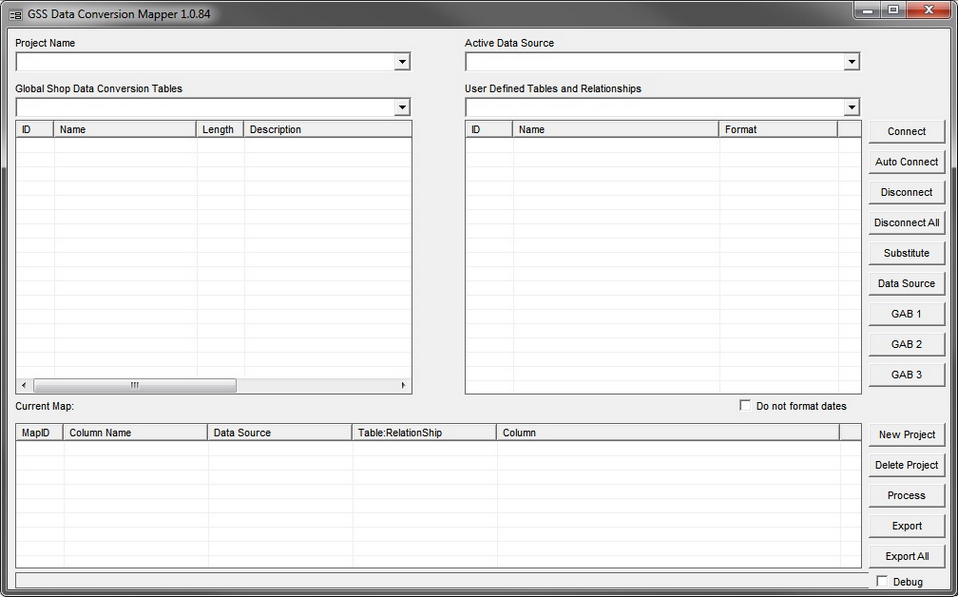This screenshot has height=597, width=958.
Task: Click the Disconnect button
Action: coord(907,192)
